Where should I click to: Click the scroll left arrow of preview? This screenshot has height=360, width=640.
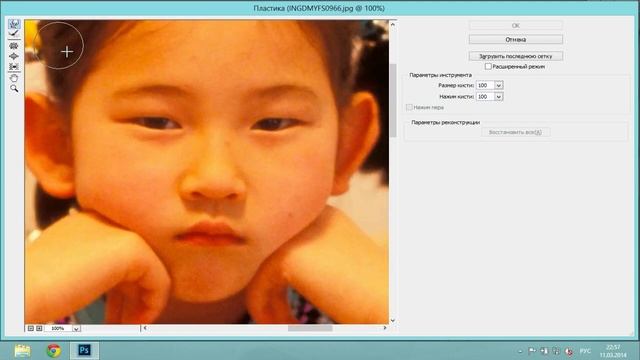[145, 328]
